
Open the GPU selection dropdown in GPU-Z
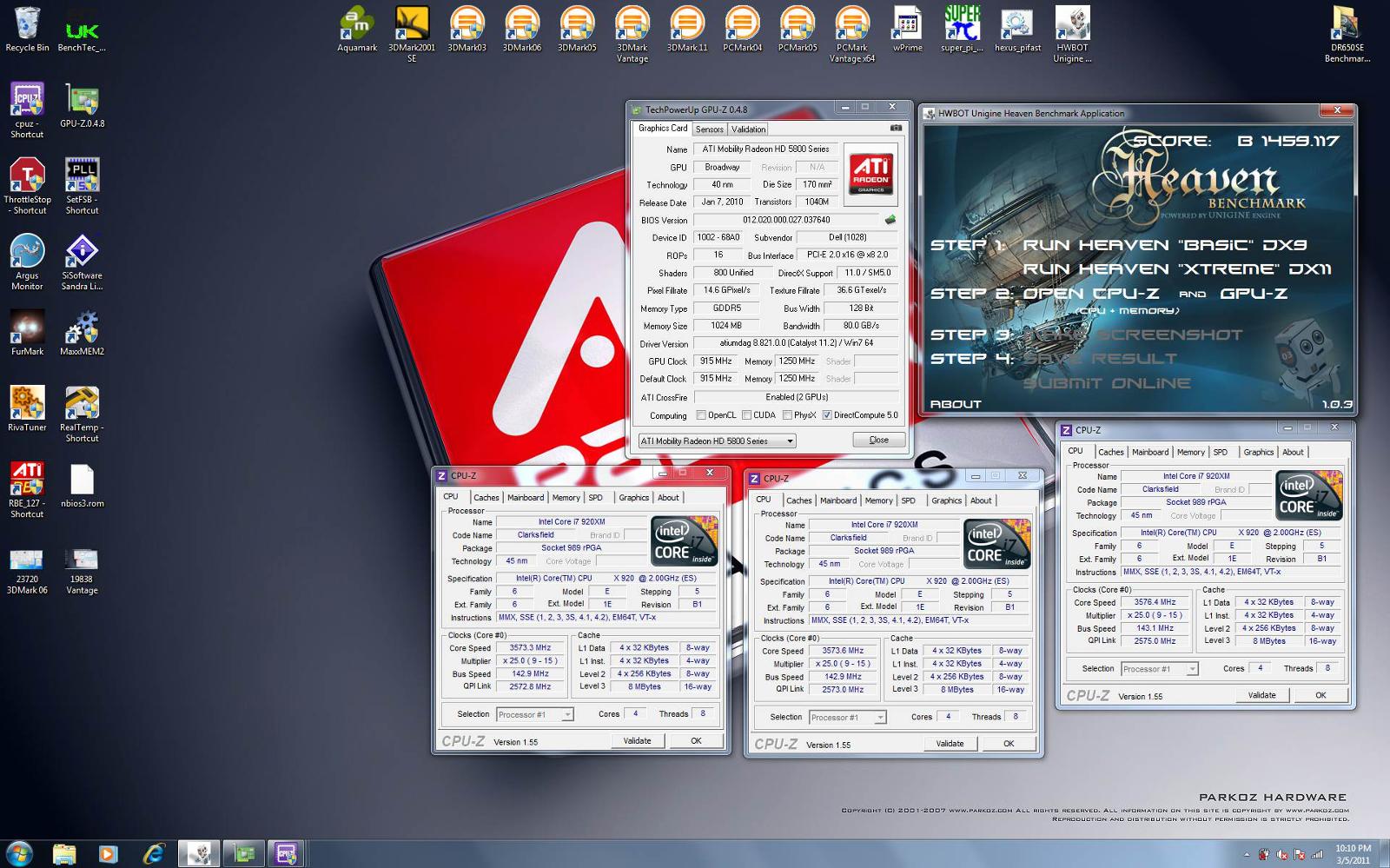[x=717, y=441]
